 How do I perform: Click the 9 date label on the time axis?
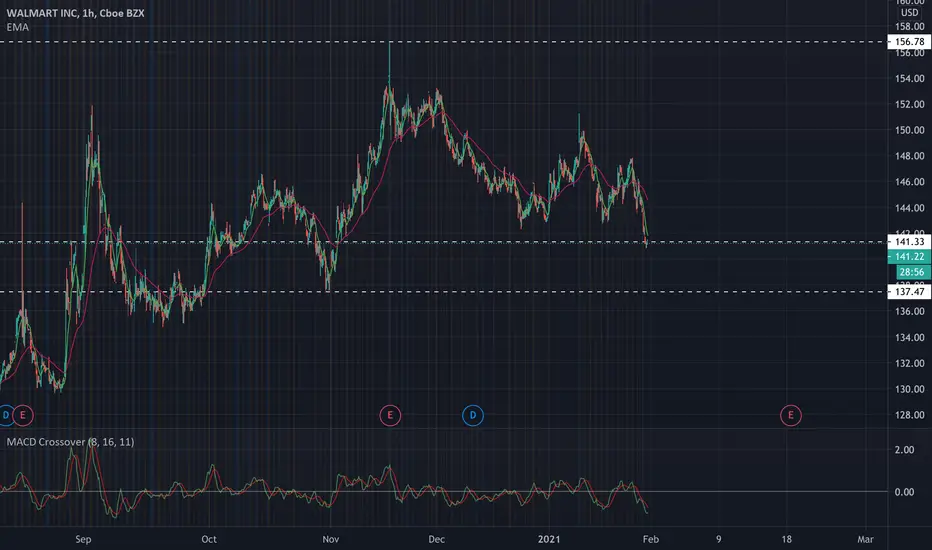tap(719, 539)
